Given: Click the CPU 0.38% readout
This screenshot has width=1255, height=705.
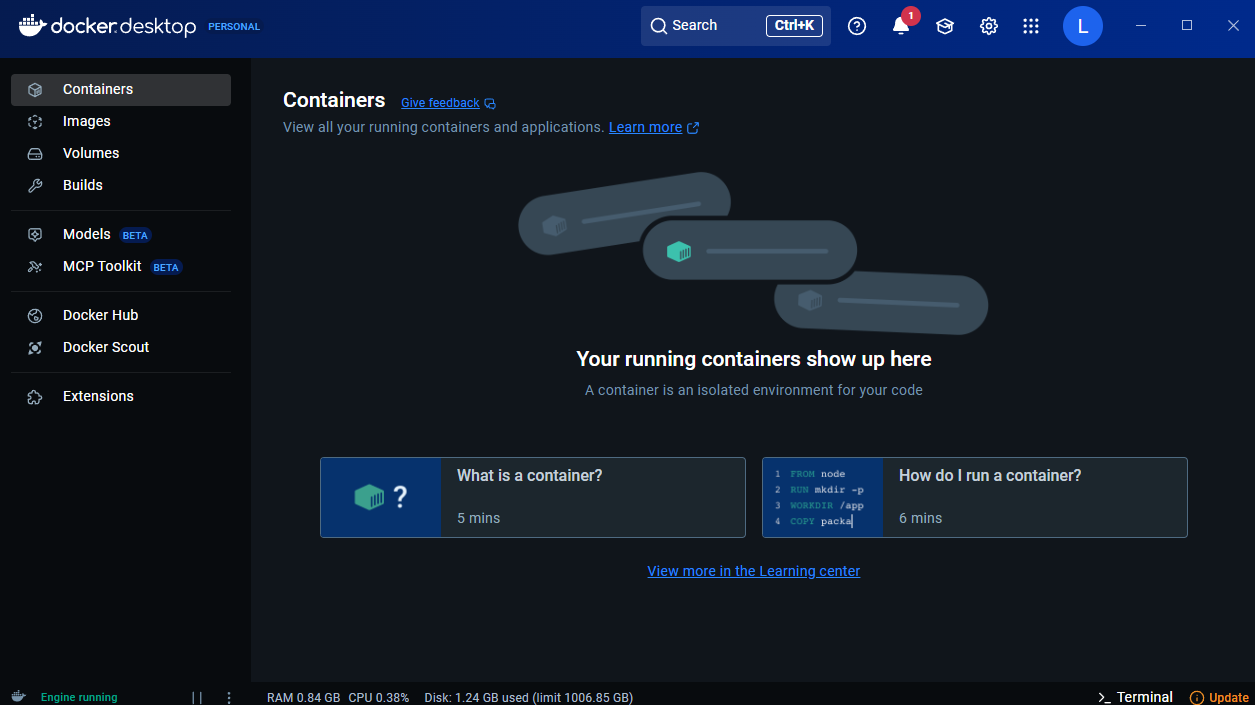Looking at the screenshot, I should coord(379,698).
